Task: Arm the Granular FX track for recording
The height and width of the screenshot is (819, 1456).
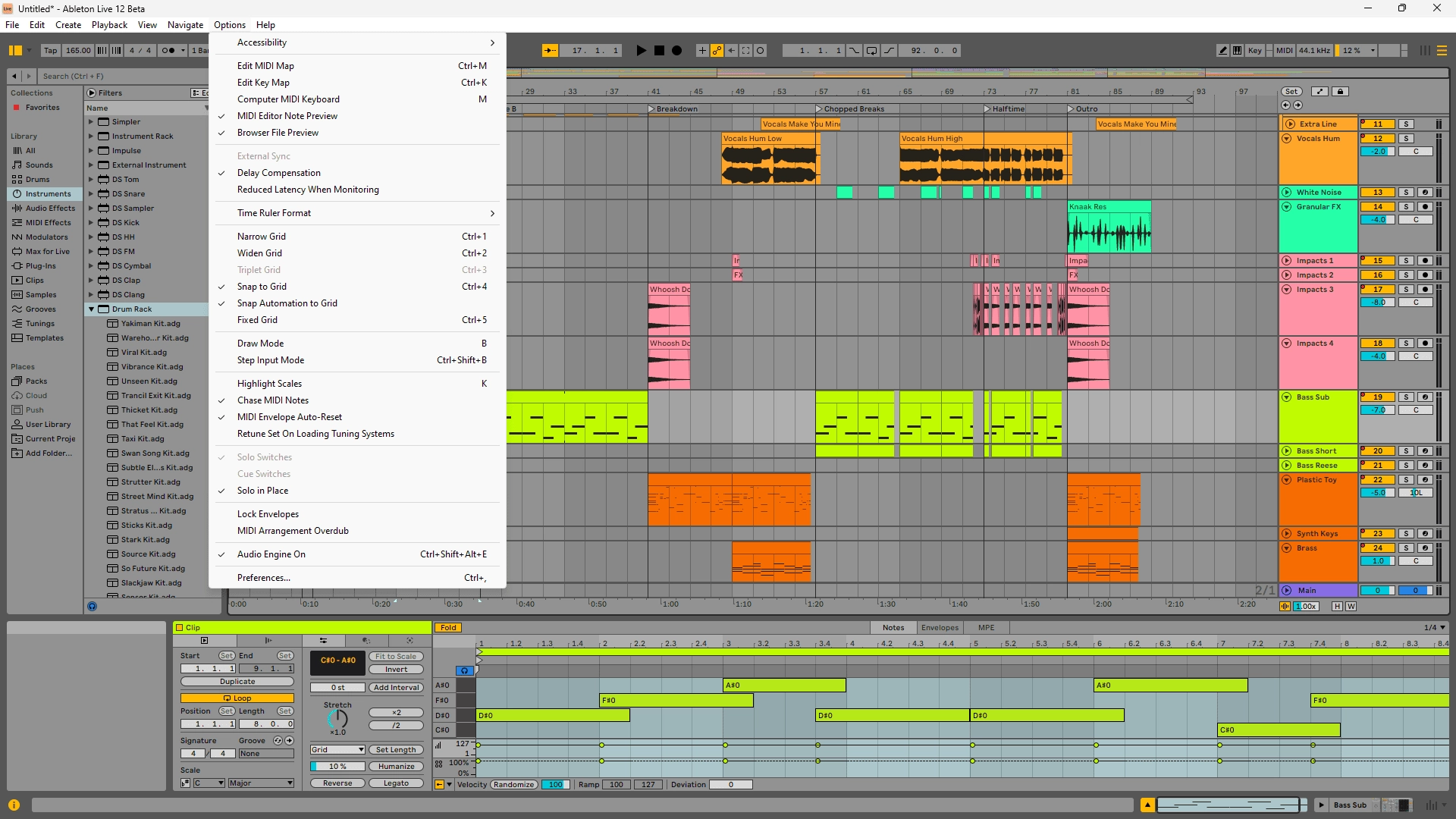Action: pos(1425,207)
